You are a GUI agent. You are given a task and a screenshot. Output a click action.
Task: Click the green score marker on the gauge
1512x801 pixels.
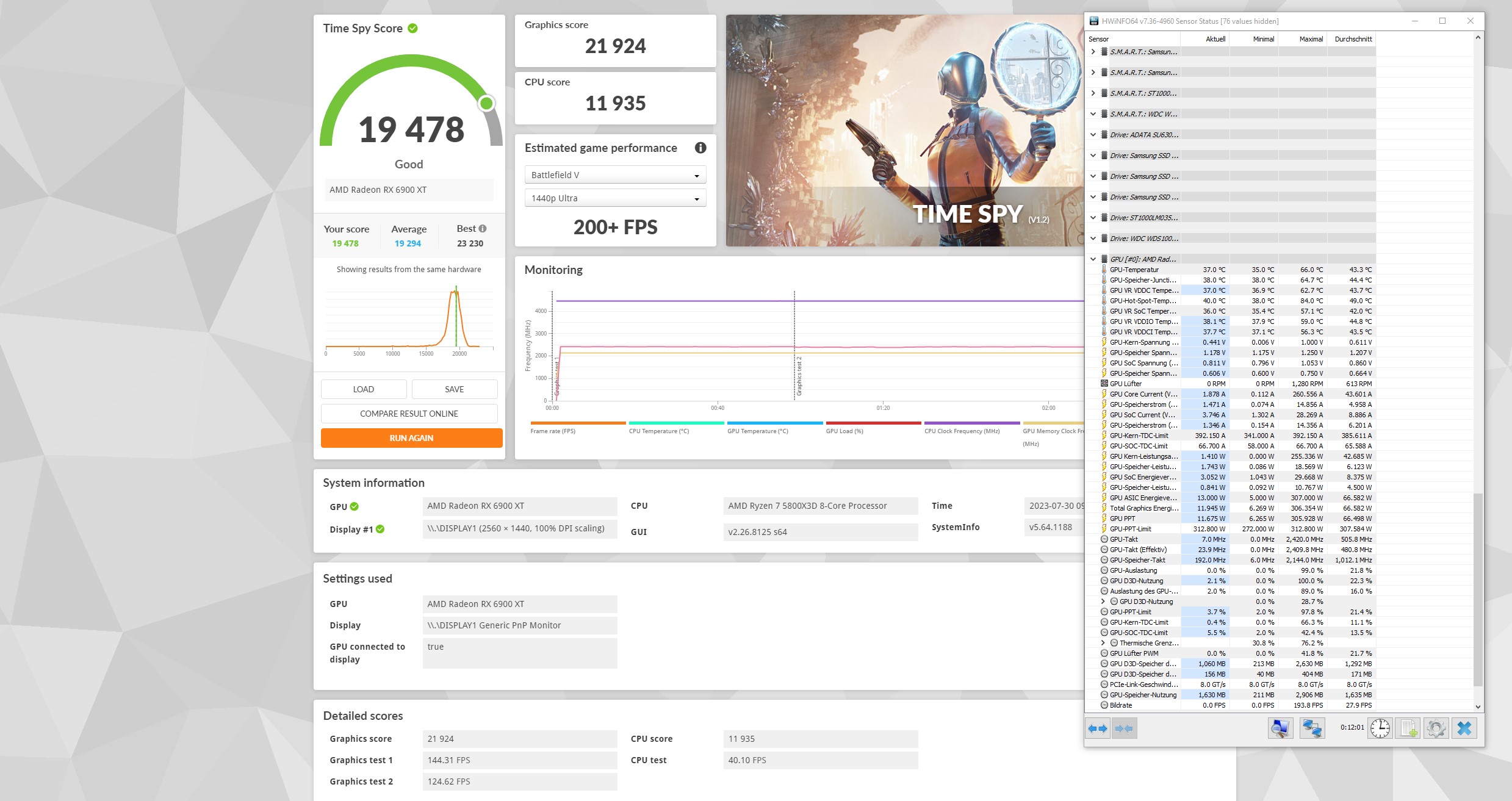[486, 103]
